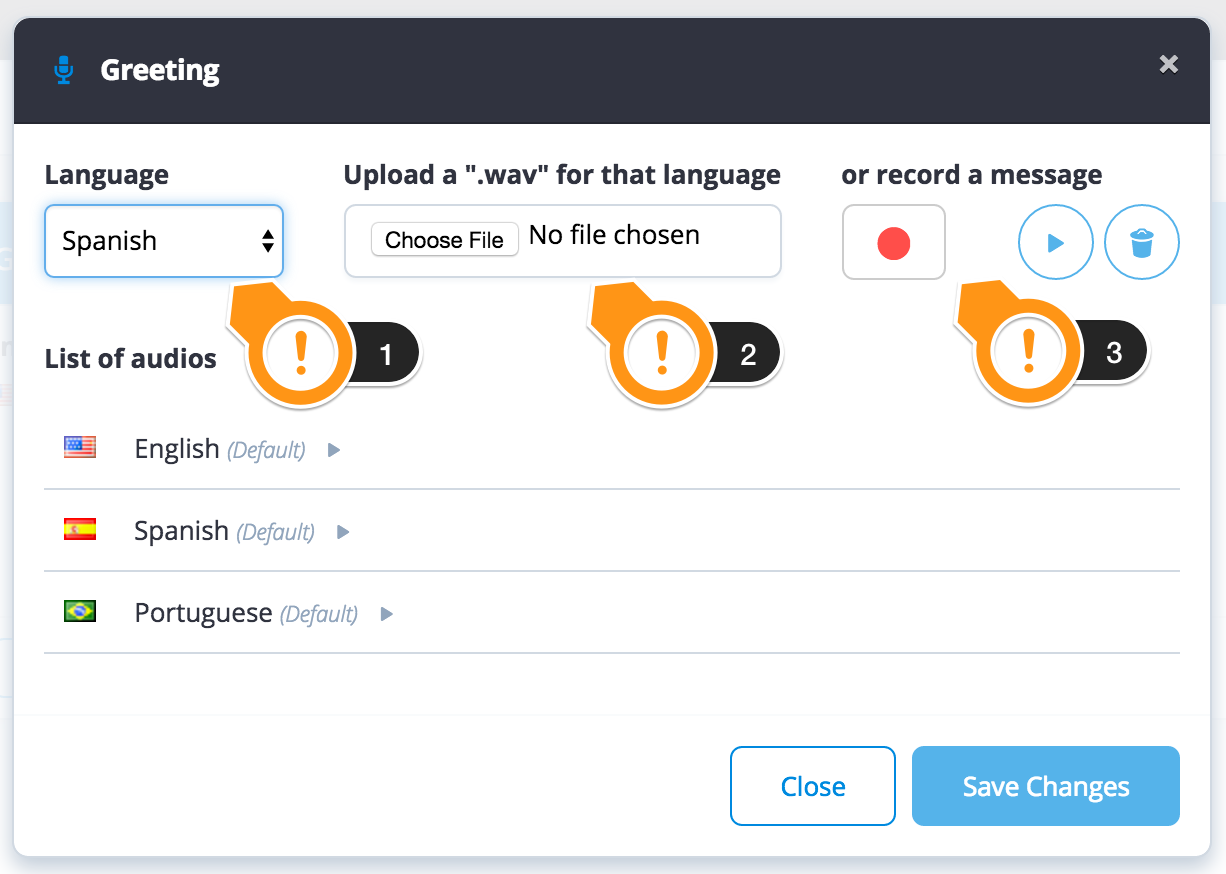Image resolution: width=1226 pixels, height=874 pixels.
Task: Click the Choose File button
Action: pos(444,240)
